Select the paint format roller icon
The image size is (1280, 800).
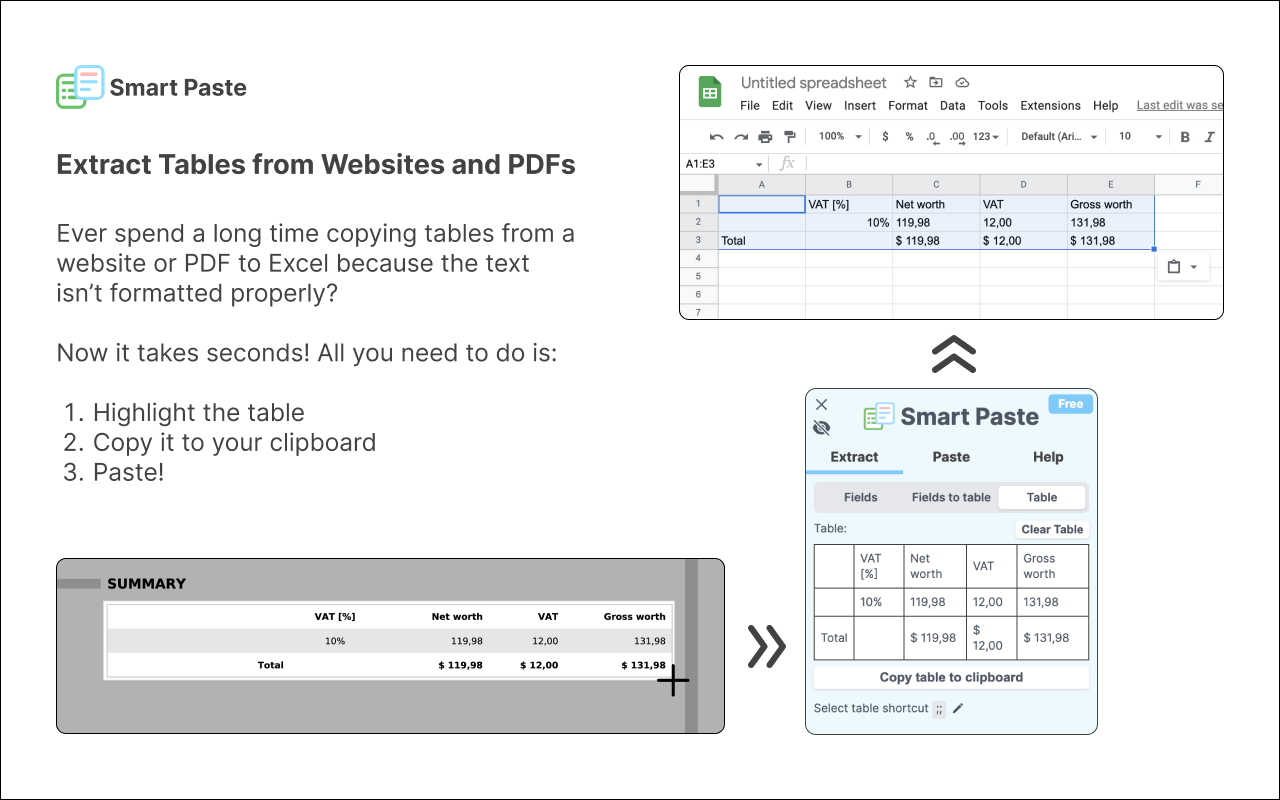coord(790,137)
